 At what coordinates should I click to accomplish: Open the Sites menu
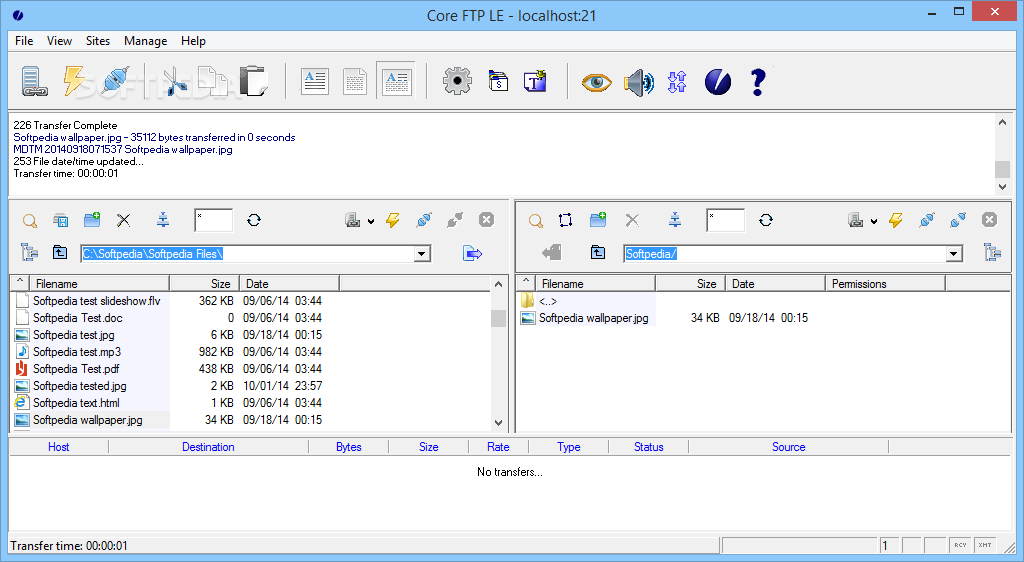(98, 40)
